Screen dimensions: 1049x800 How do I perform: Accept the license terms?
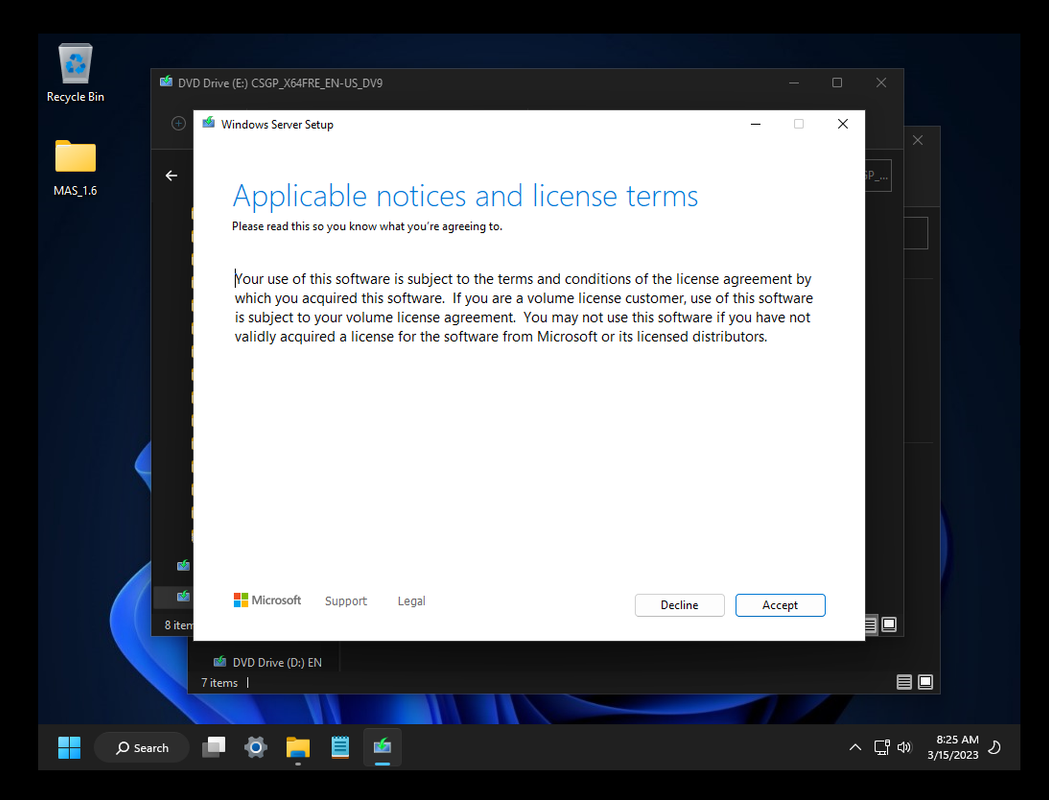pyautogui.click(x=780, y=605)
